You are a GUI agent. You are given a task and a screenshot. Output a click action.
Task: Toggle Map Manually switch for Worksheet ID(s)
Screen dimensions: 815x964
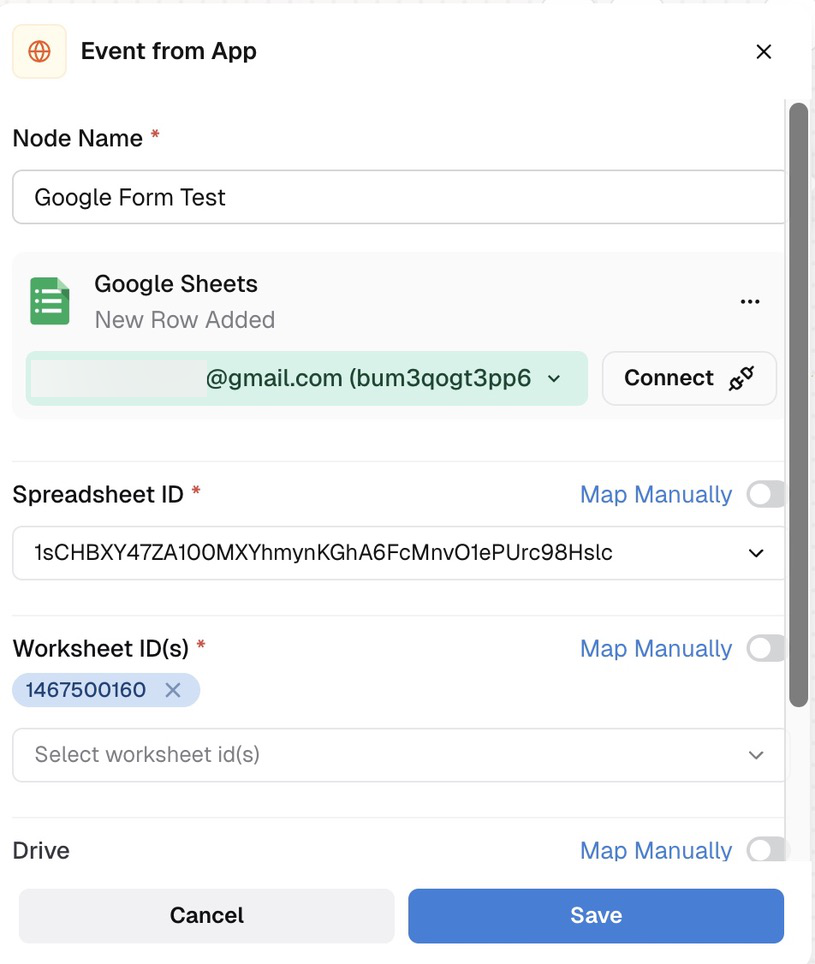(x=765, y=649)
